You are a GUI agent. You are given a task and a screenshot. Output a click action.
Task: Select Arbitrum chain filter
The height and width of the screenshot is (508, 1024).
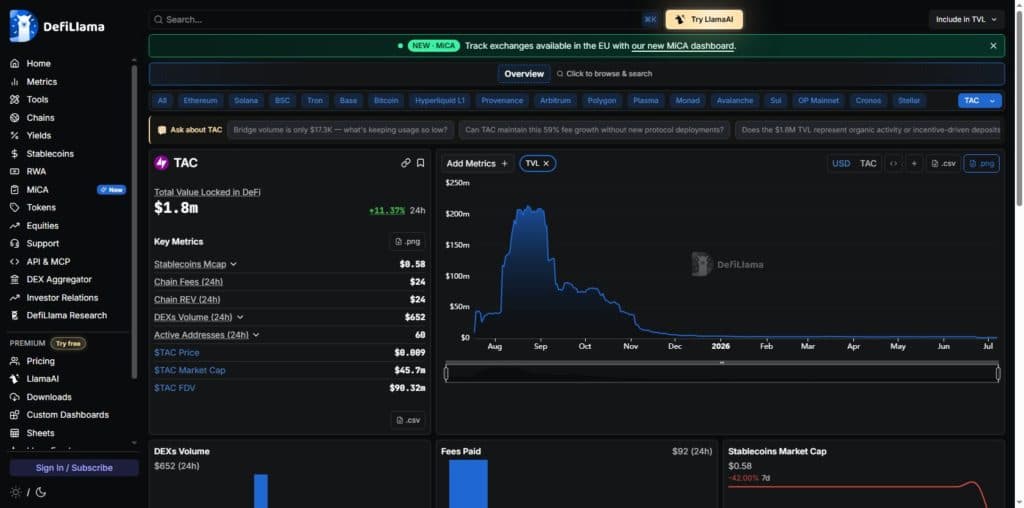(555, 101)
